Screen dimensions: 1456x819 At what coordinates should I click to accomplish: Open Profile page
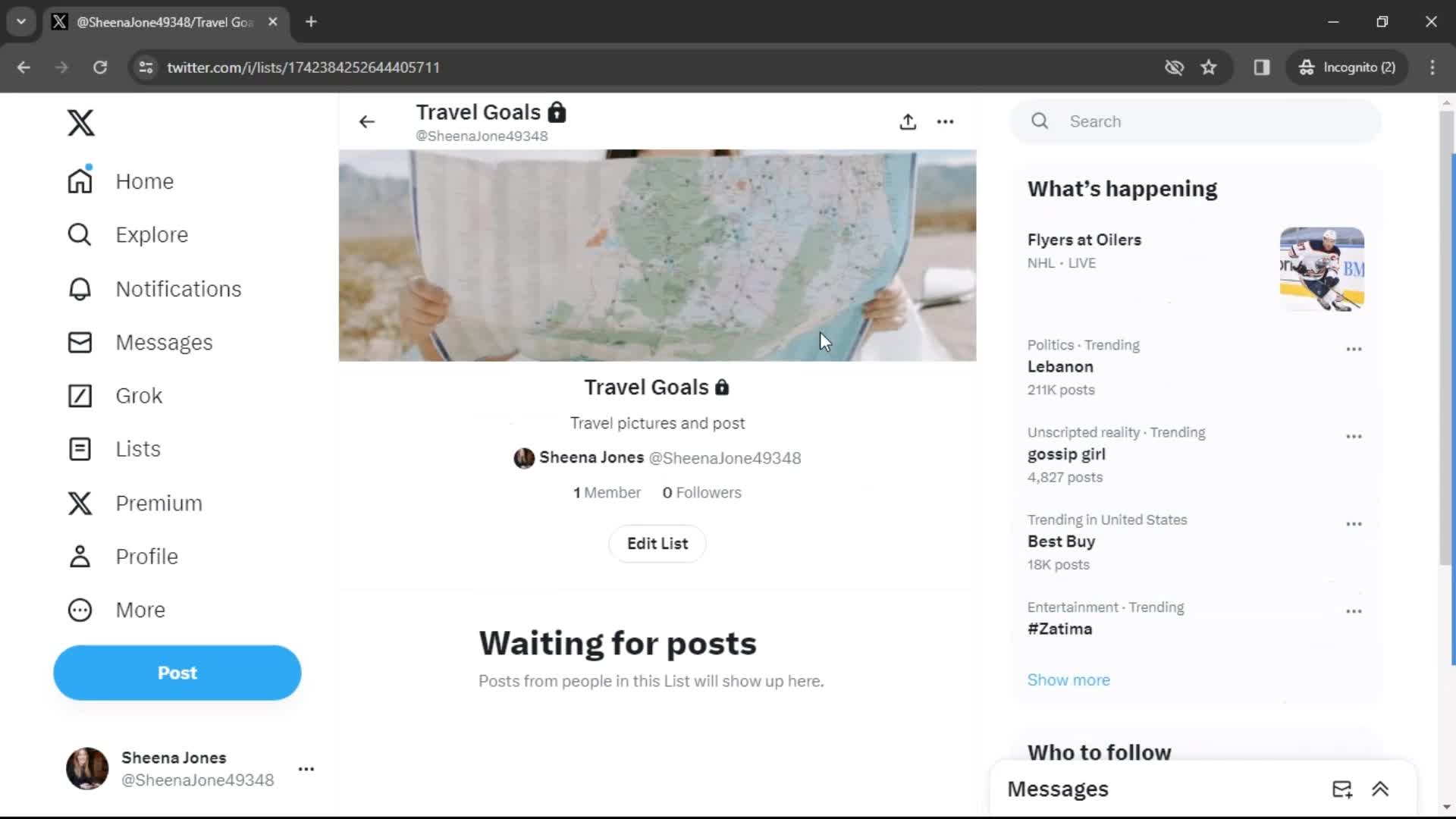(x=148, y=556)
